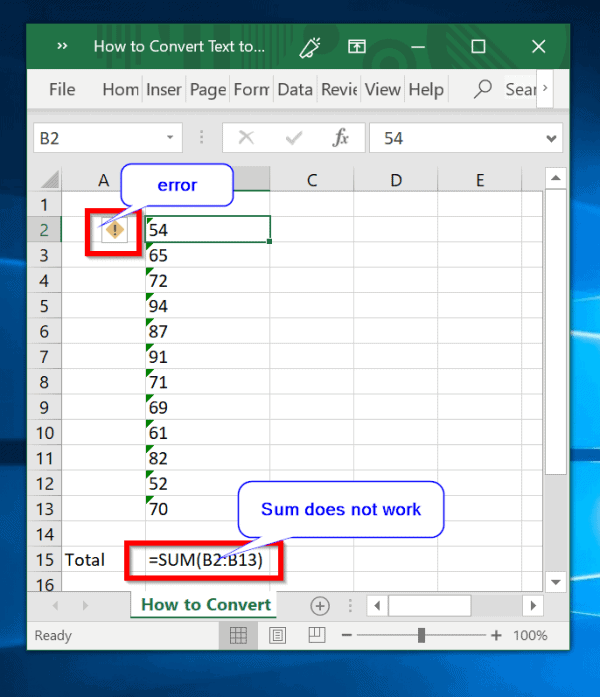This screenshot has height=697, width=600.
Task: Select column C header
Action: pos(312,180)
